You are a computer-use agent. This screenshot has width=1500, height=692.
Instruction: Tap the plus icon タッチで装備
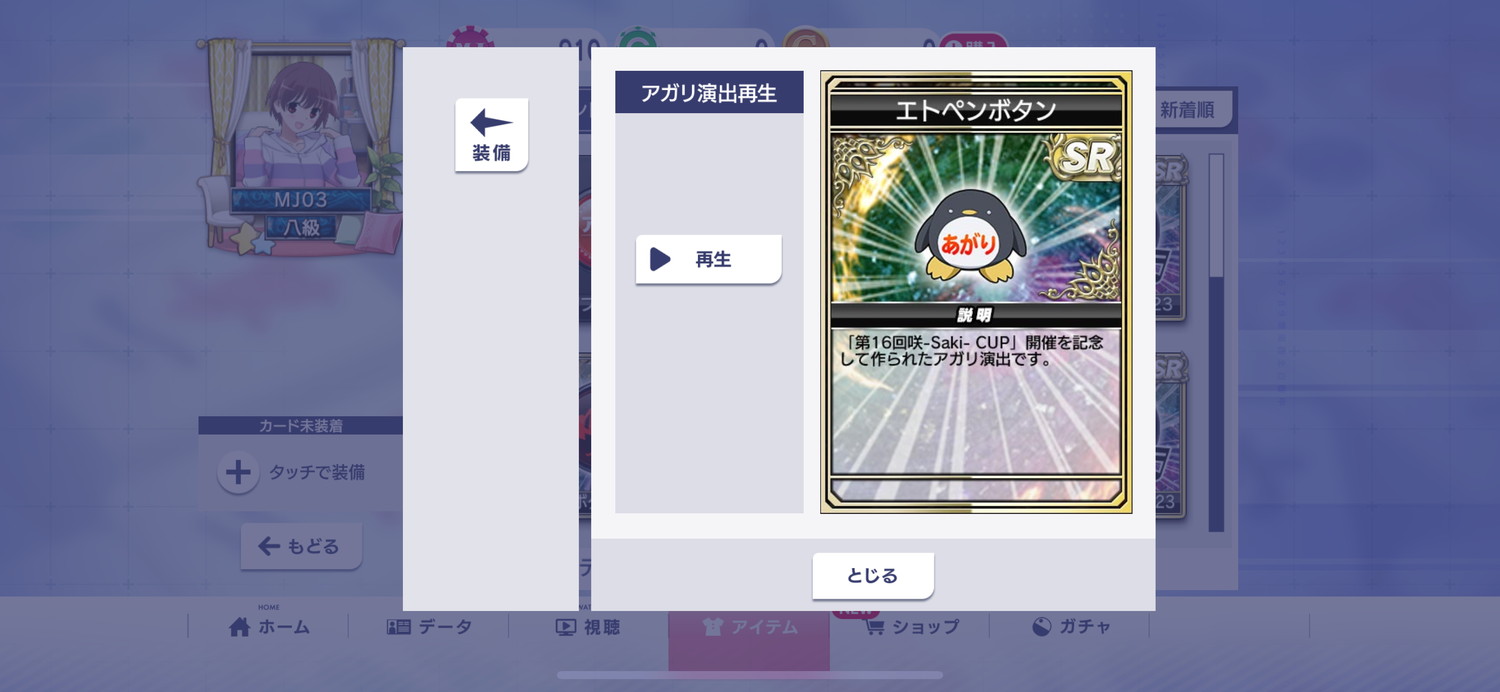click(x=238, y=472)
